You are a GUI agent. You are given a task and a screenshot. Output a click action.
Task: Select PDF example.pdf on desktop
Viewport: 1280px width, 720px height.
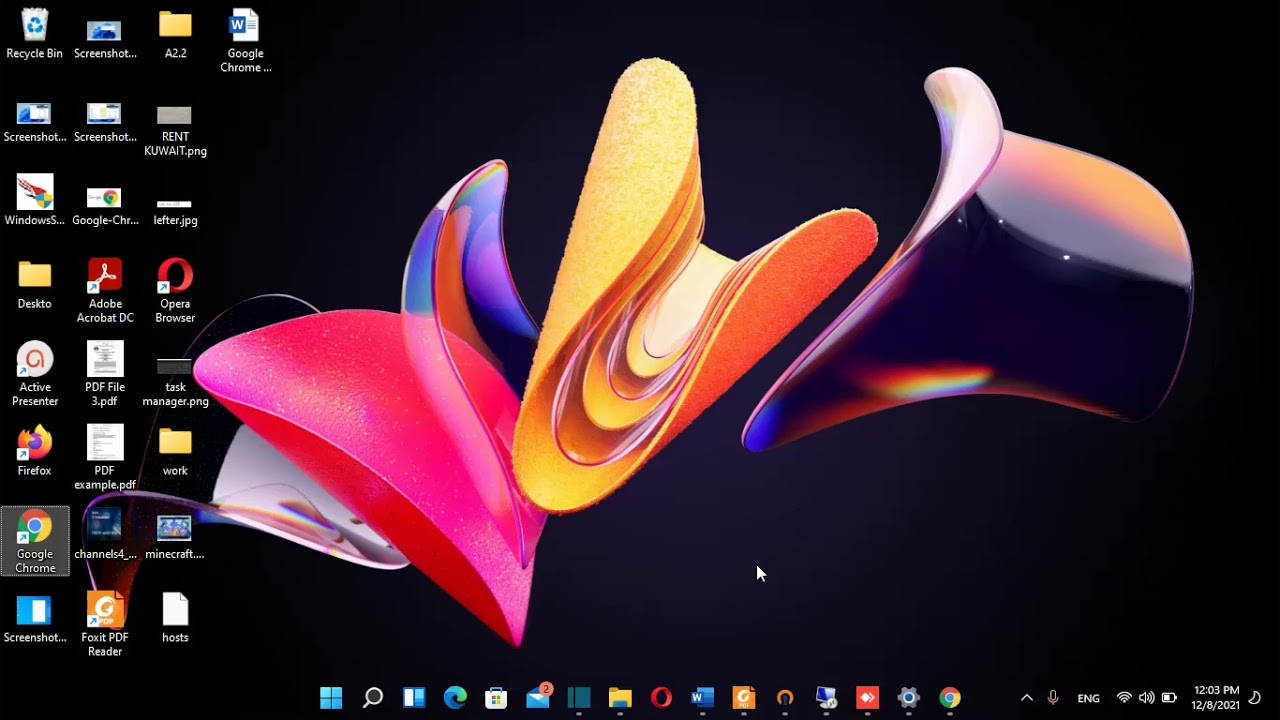(105, 458)
